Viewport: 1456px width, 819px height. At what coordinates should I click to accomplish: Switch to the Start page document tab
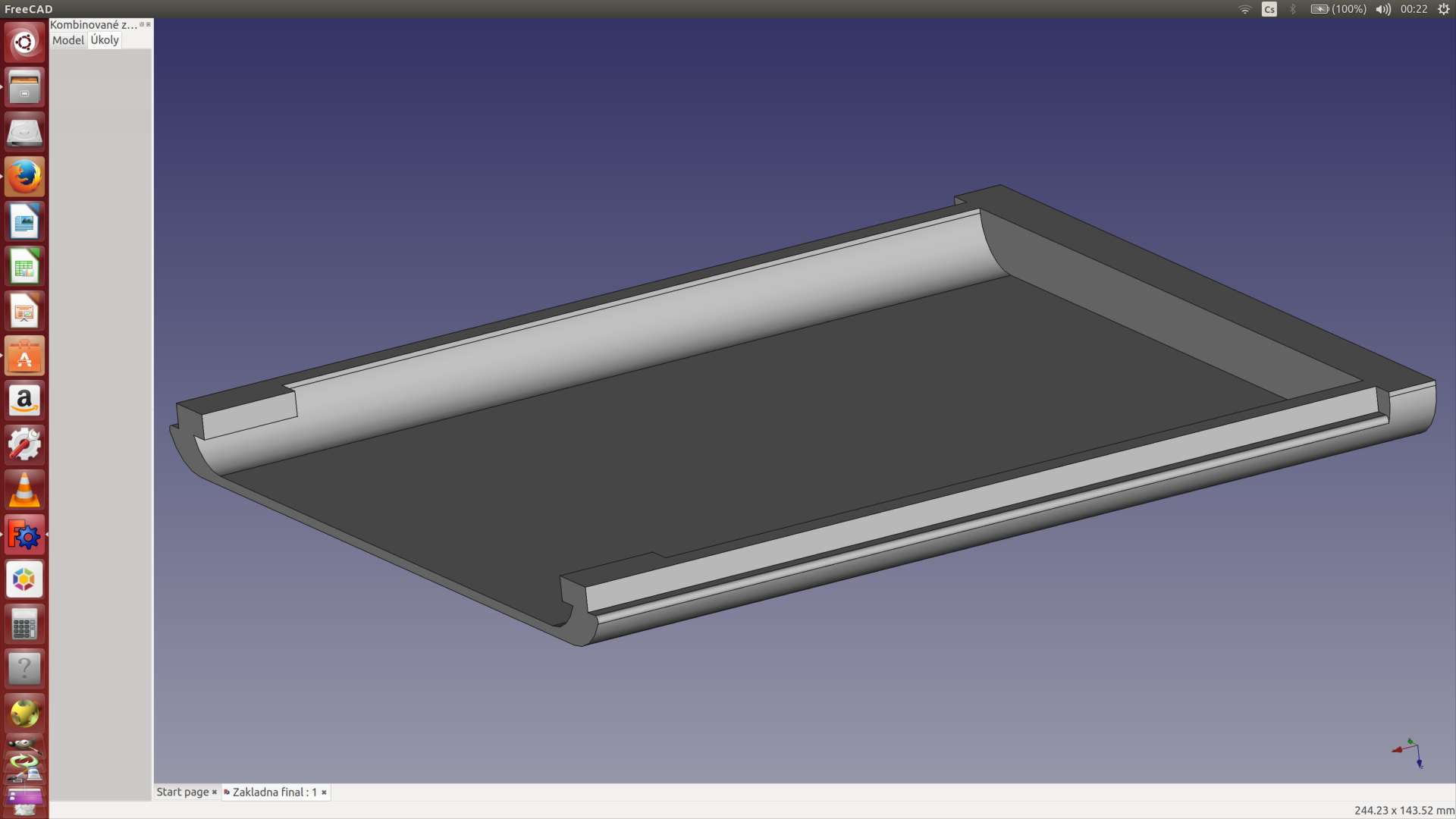point(182,792)
